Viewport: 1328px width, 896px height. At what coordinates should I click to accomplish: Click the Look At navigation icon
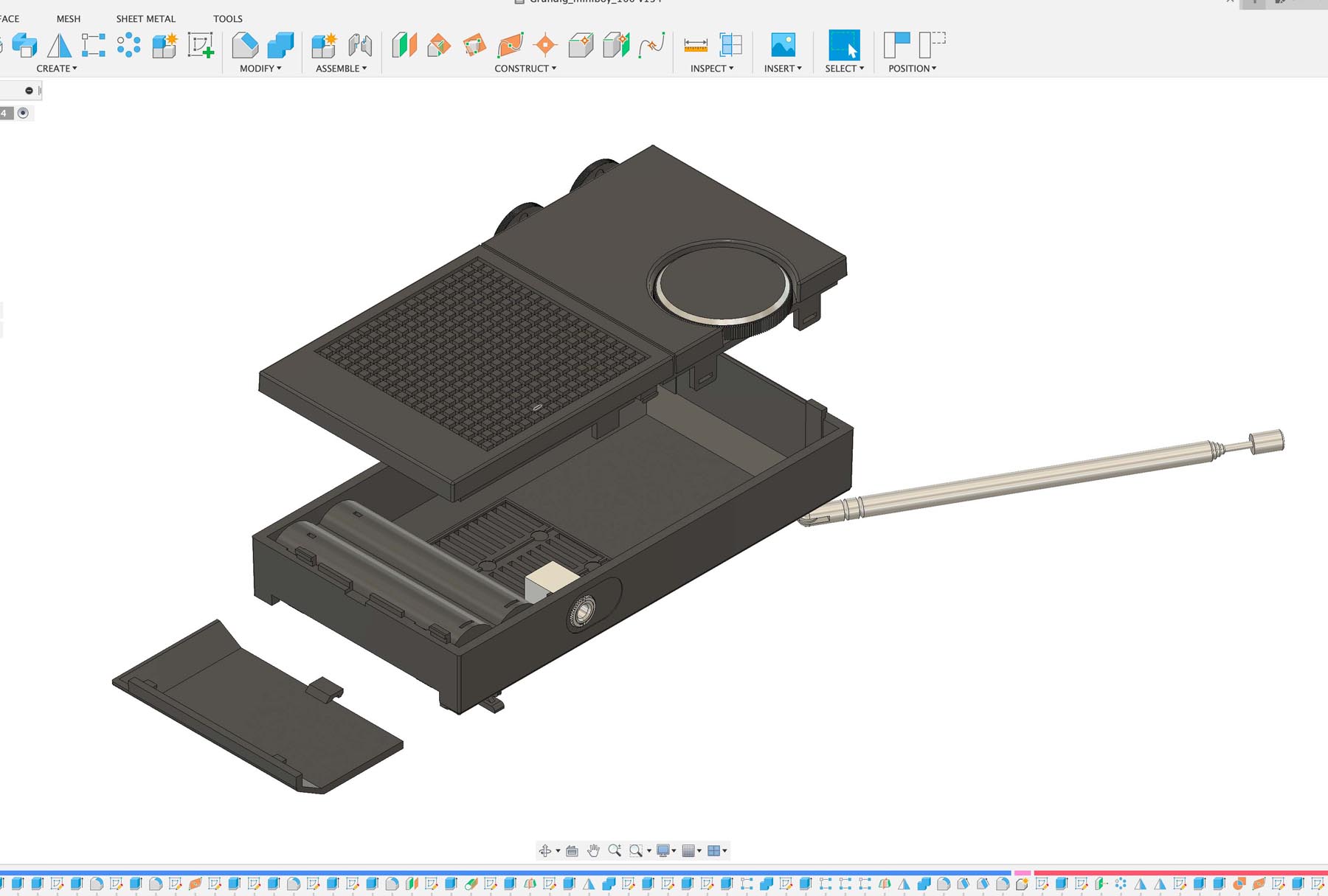coord(572,851)
